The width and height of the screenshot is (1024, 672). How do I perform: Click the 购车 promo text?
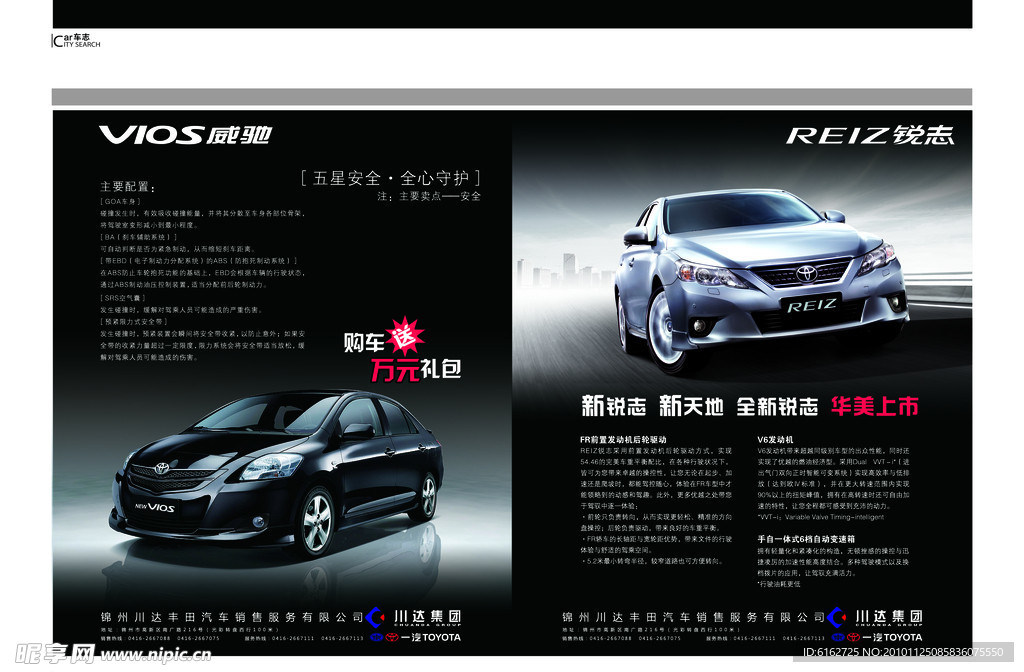click(x=364, y=342)
